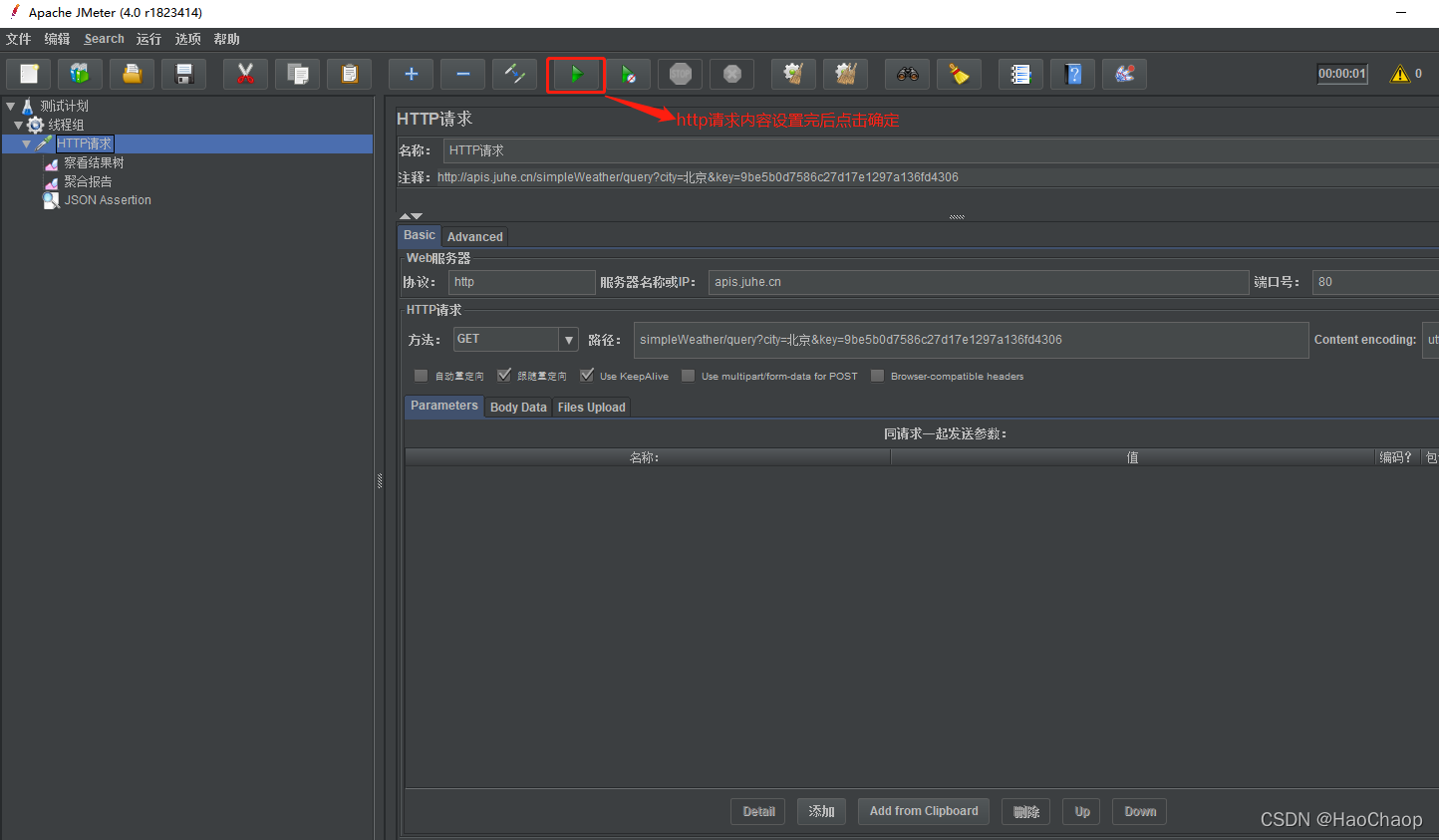Click the Cut scissors icon

tap(245, 74)
